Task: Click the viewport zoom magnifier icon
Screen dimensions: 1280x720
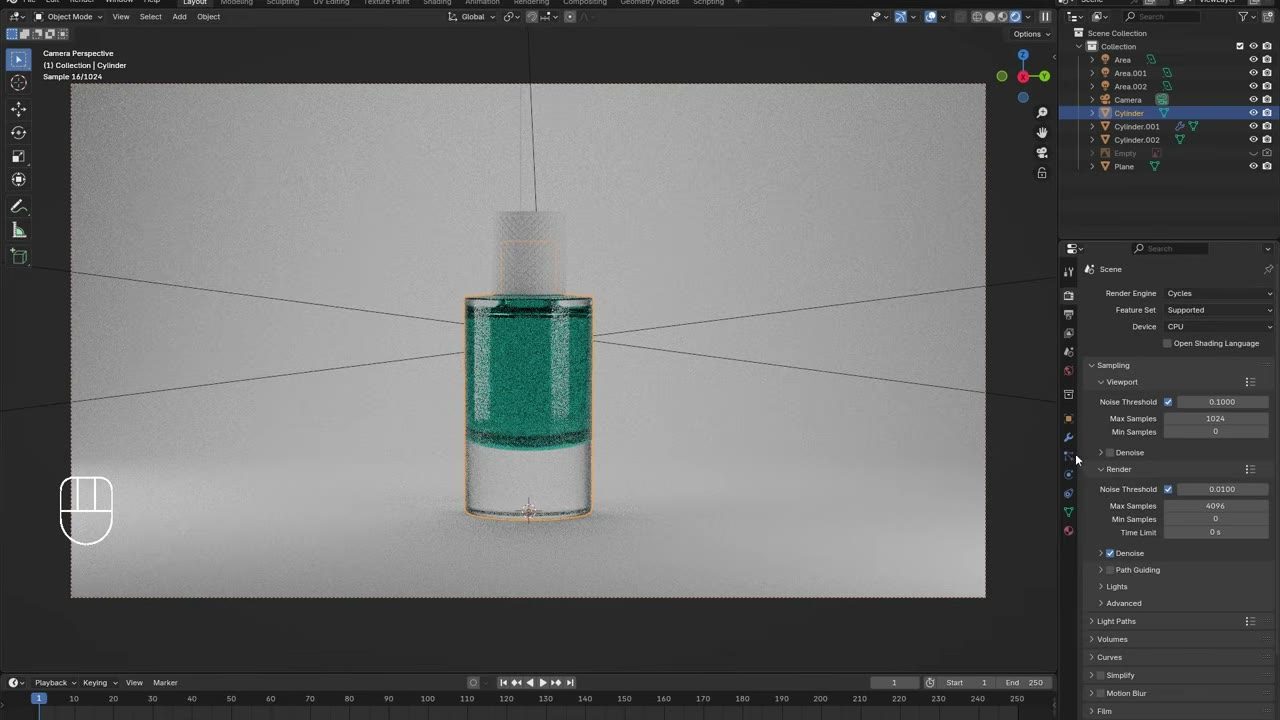Action: click(x=1042, y=113)
